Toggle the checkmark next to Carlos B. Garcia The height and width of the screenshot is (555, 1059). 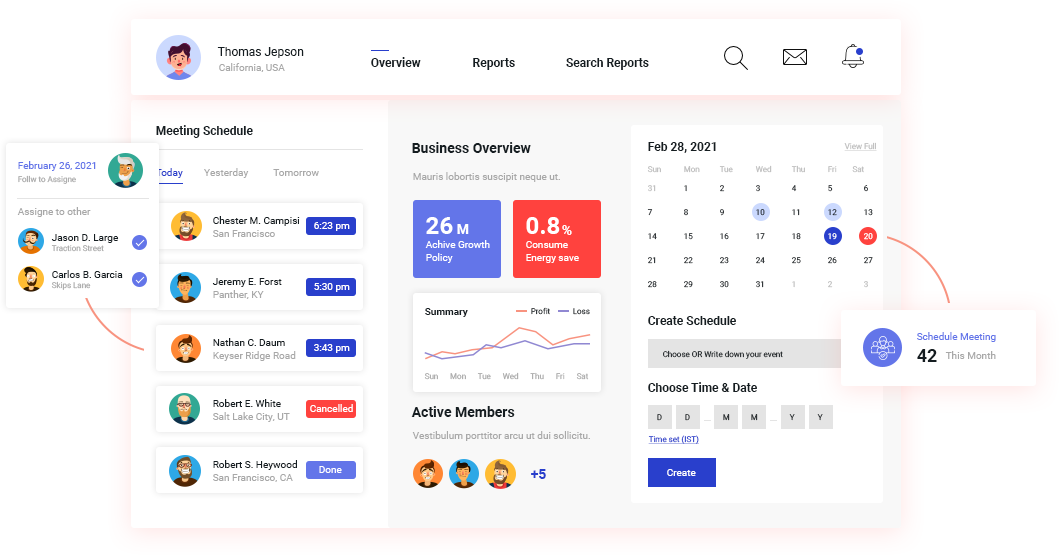tap(140, 279)
